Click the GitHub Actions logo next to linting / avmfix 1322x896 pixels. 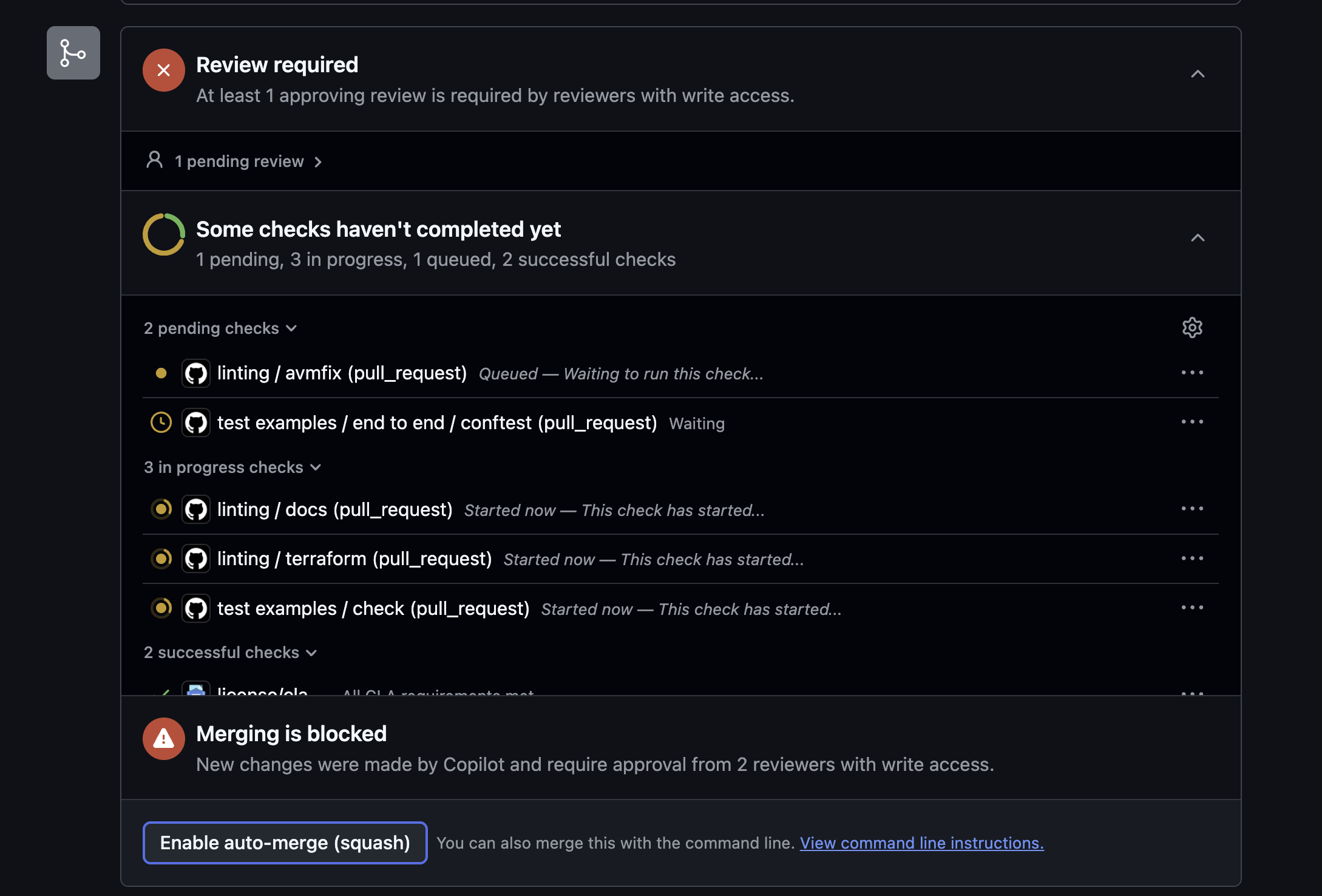click(x=195, y=373)
